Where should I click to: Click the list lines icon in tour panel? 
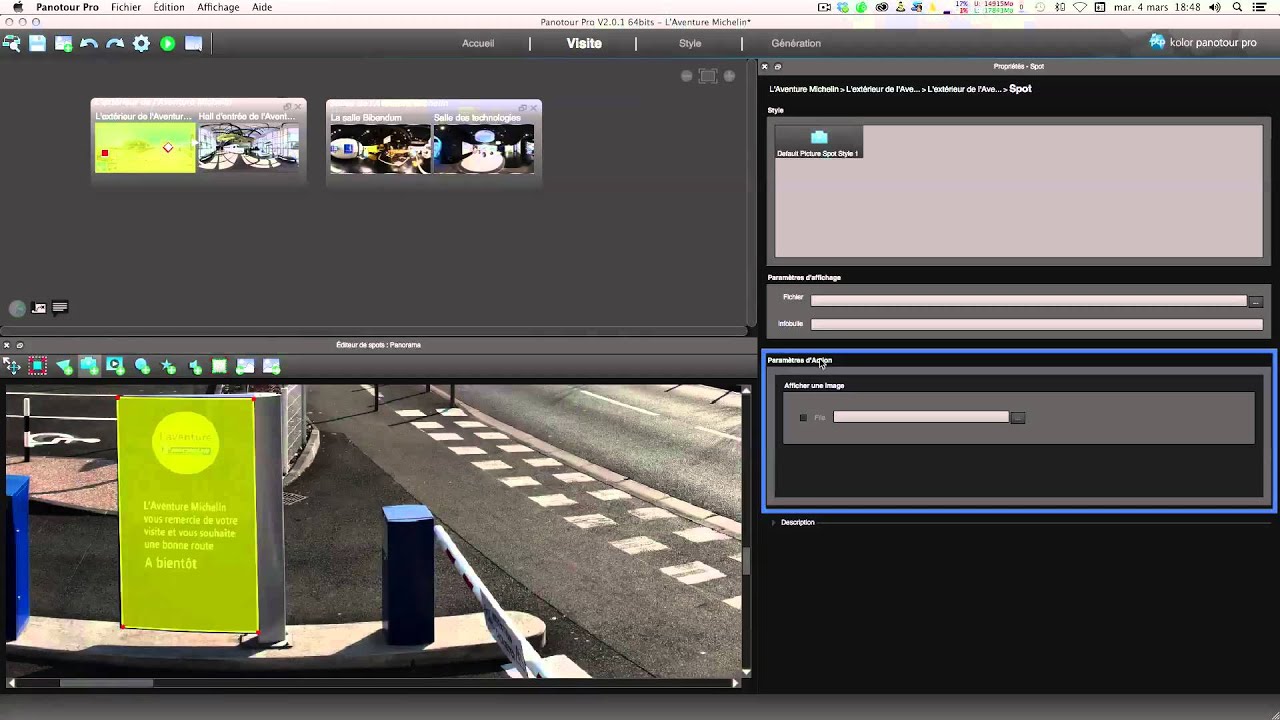[60, 308]
